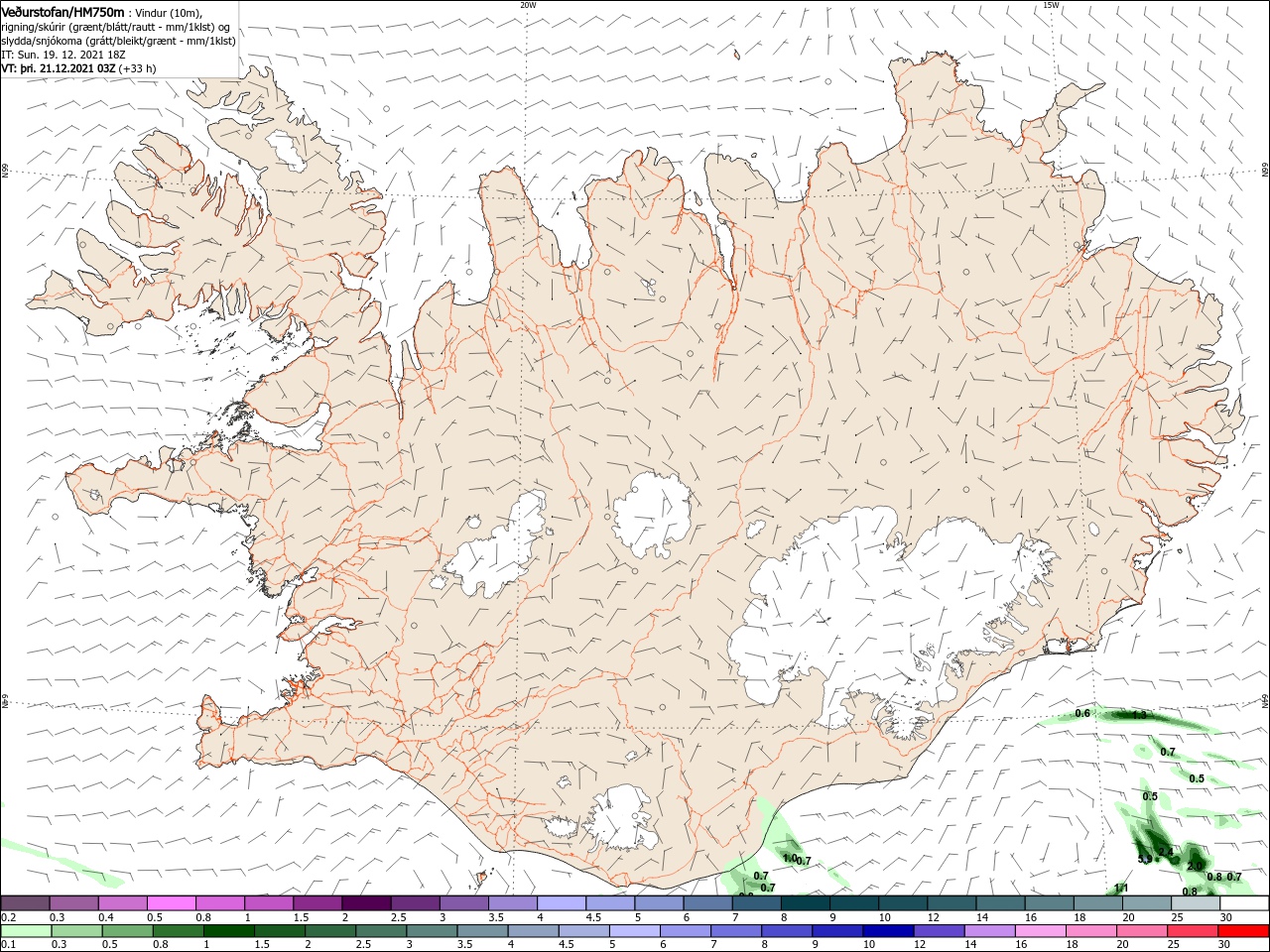Click the 'rigning/skúrir' legend description line
Viewport: 1270px width, 952px height.
coord(116,27)
